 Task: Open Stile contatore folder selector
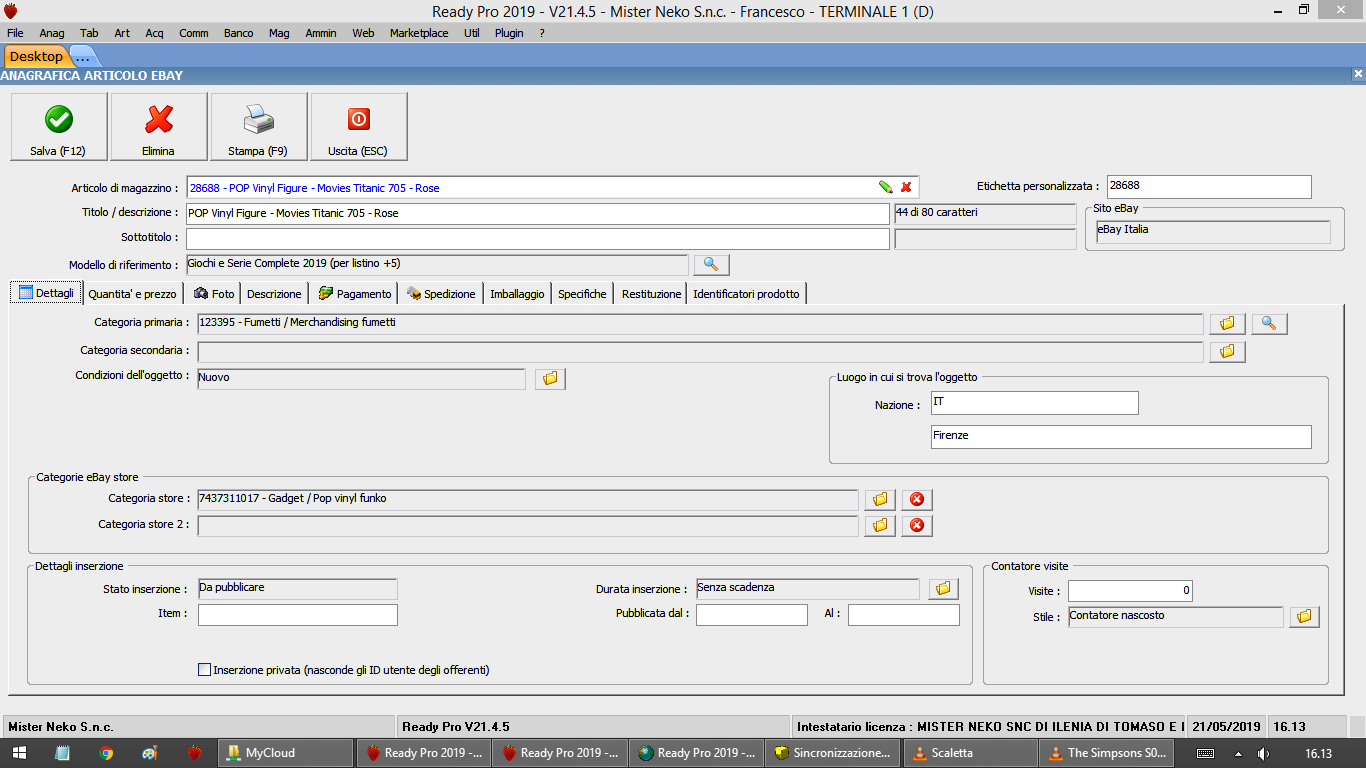click(1304, 617)
